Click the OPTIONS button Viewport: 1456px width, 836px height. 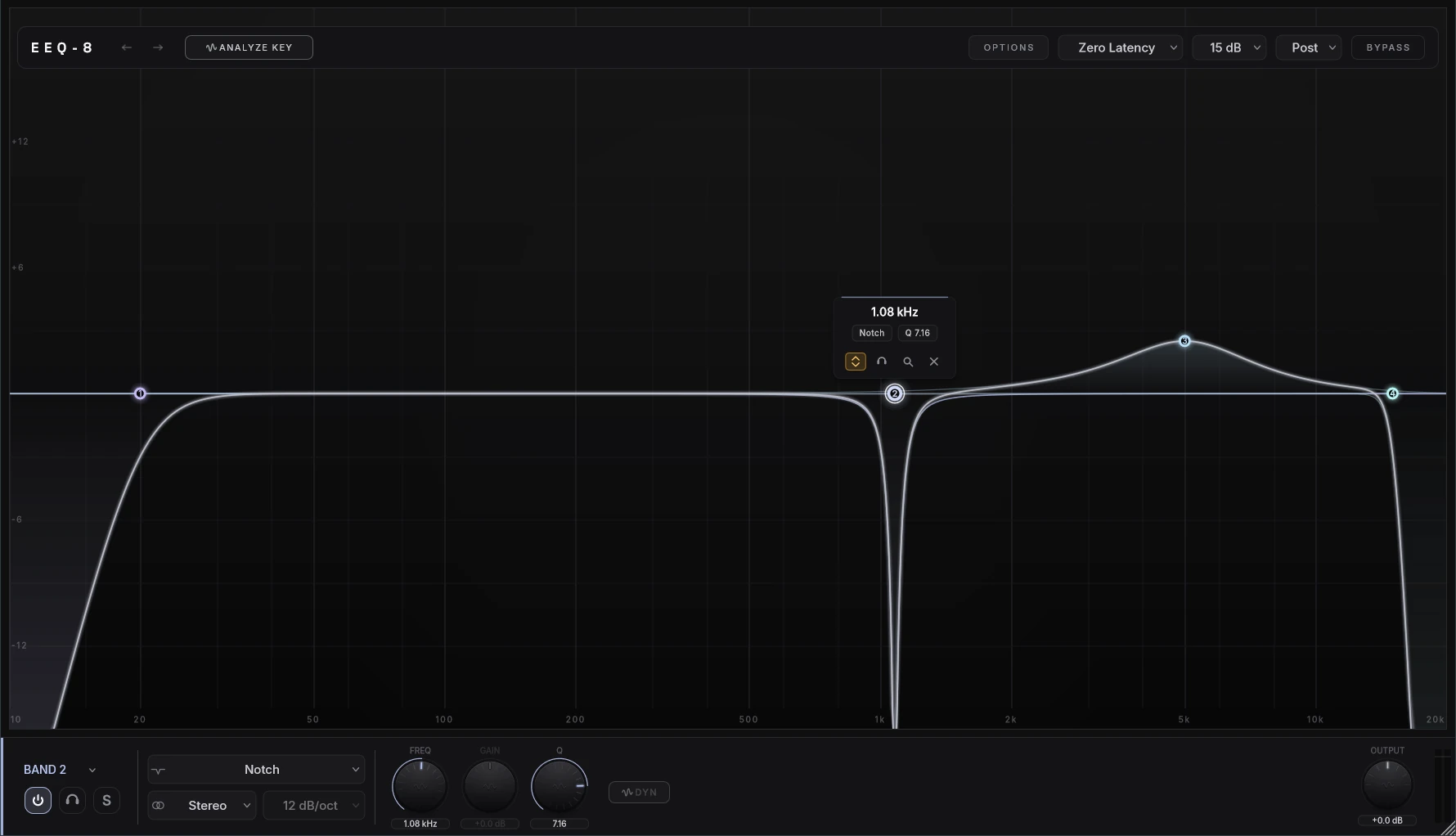pyautogui.click(x=1009, y=47)
